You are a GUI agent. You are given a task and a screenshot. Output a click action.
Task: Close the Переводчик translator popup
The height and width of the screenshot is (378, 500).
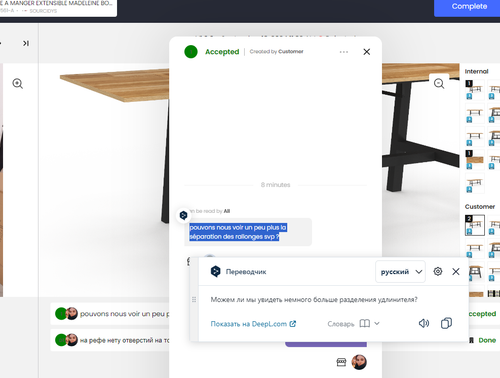tap(456, 272)
